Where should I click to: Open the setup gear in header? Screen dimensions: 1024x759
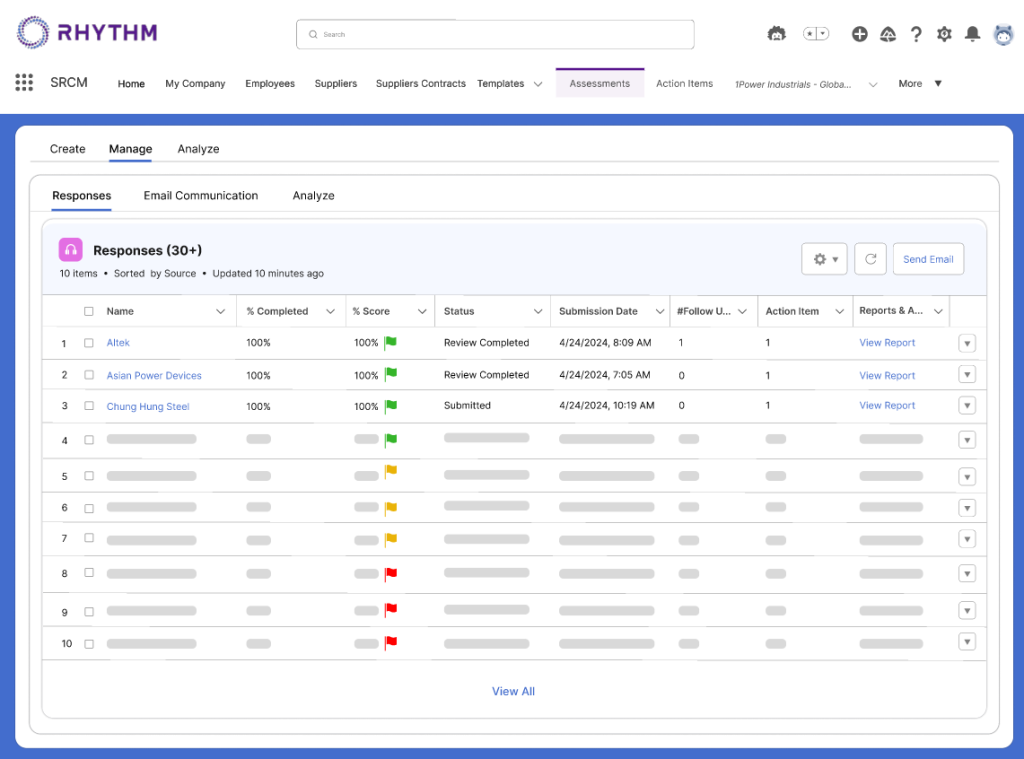tap(944, 34)
